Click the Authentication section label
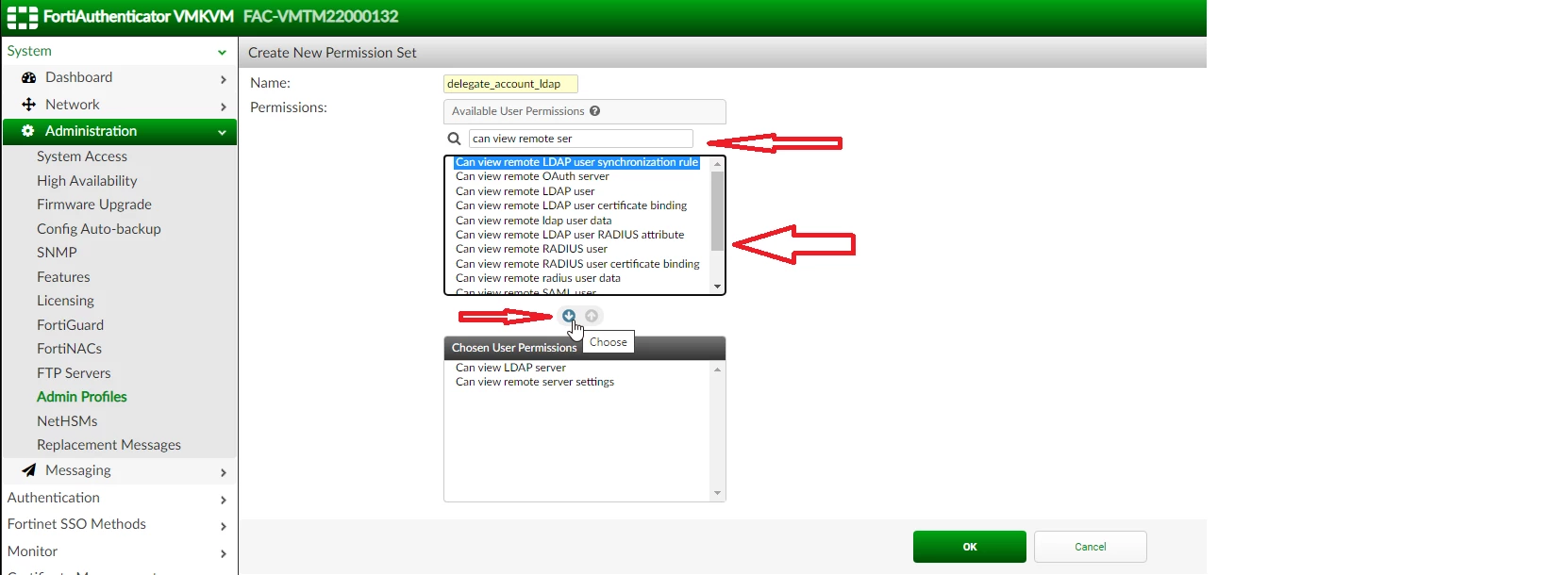 tap(54, 498)
